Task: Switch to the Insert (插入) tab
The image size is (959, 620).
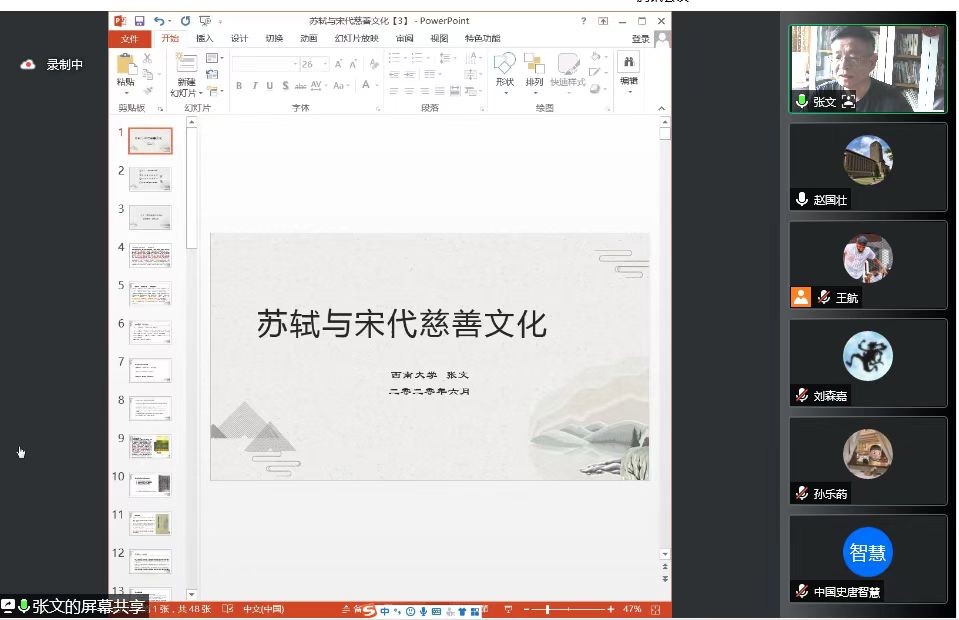Action: pos(205,39)
